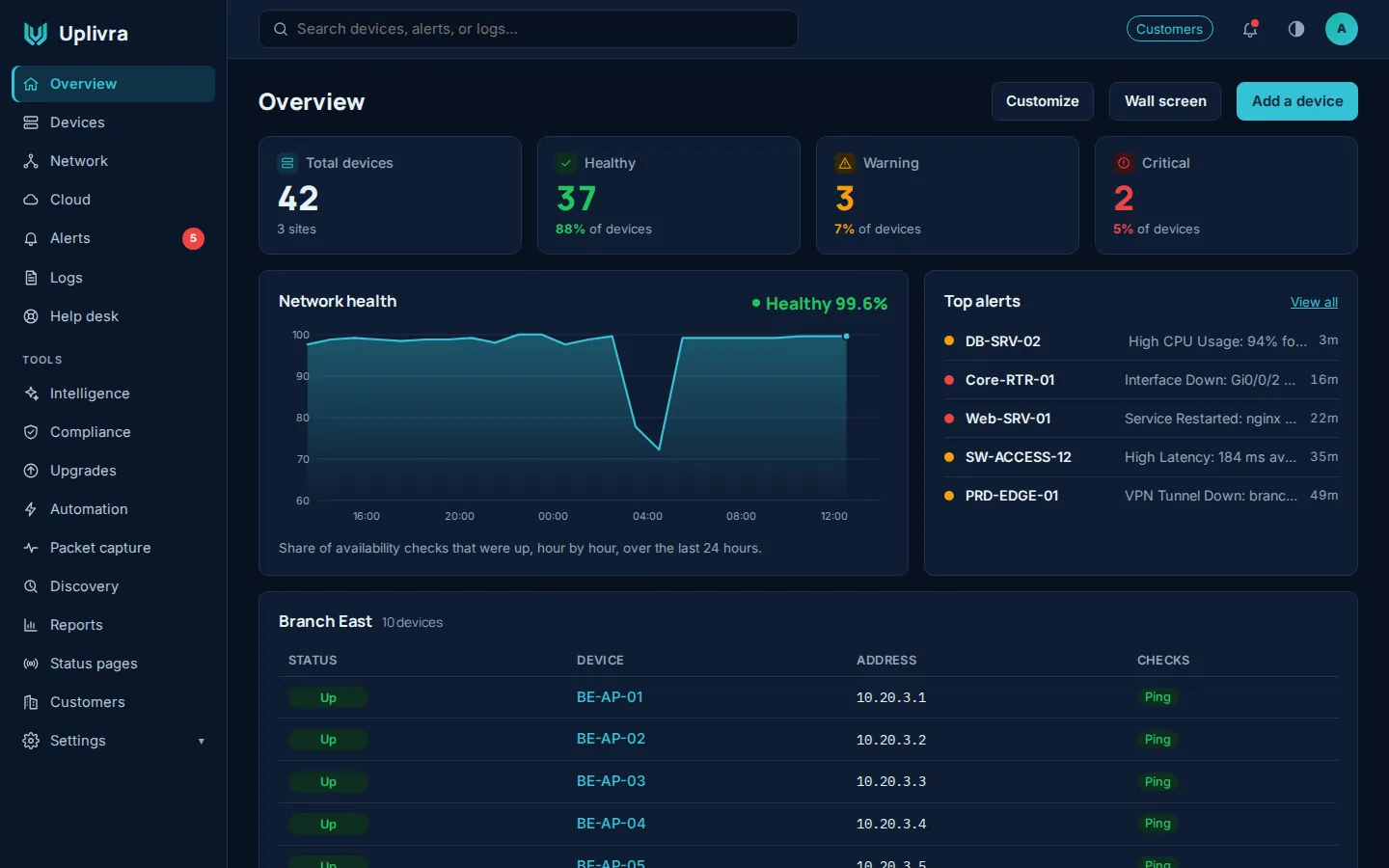This screenshot has width=1389, height=868.
Task: Select the SW-ACCESS-12 alert
Action: pos(1141,457)
